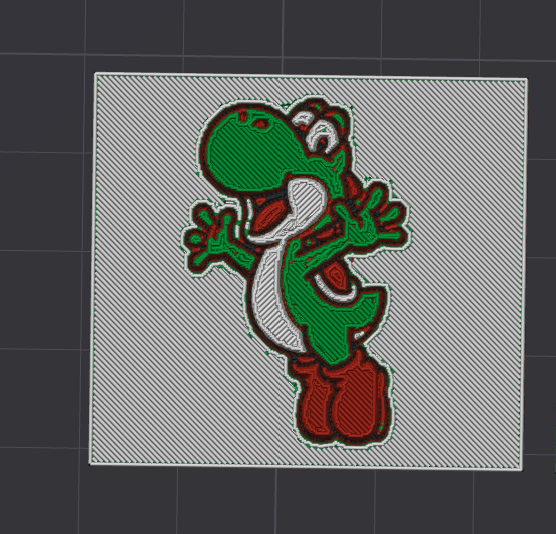Click Yoshi's red boots on the print
This screenshot has width=556, height=534.
click(342, 398)
